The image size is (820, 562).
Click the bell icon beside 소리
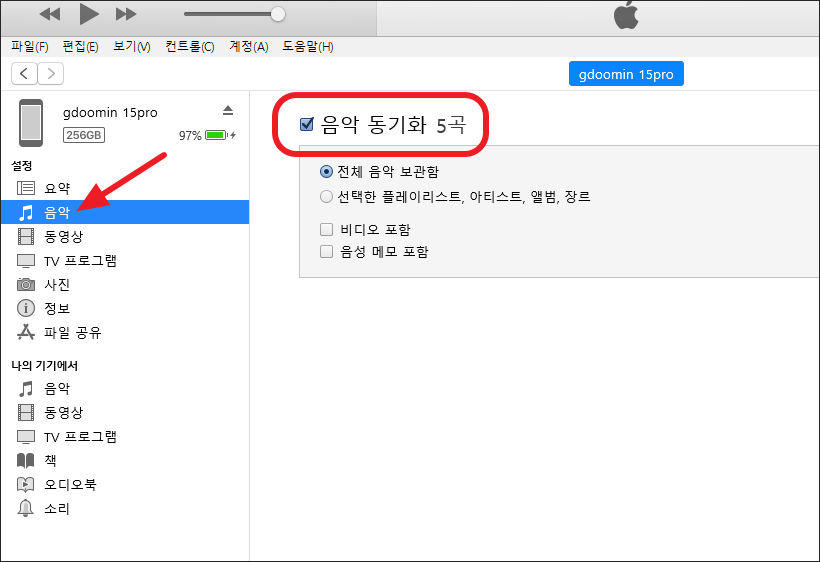click(x=26, y=508)
